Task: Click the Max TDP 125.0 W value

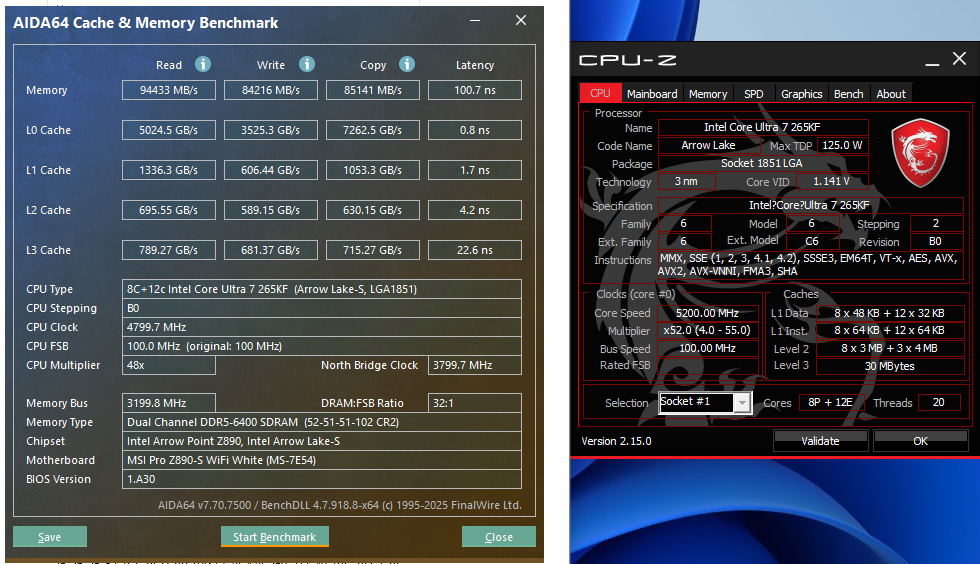Action: pos(842,145)
